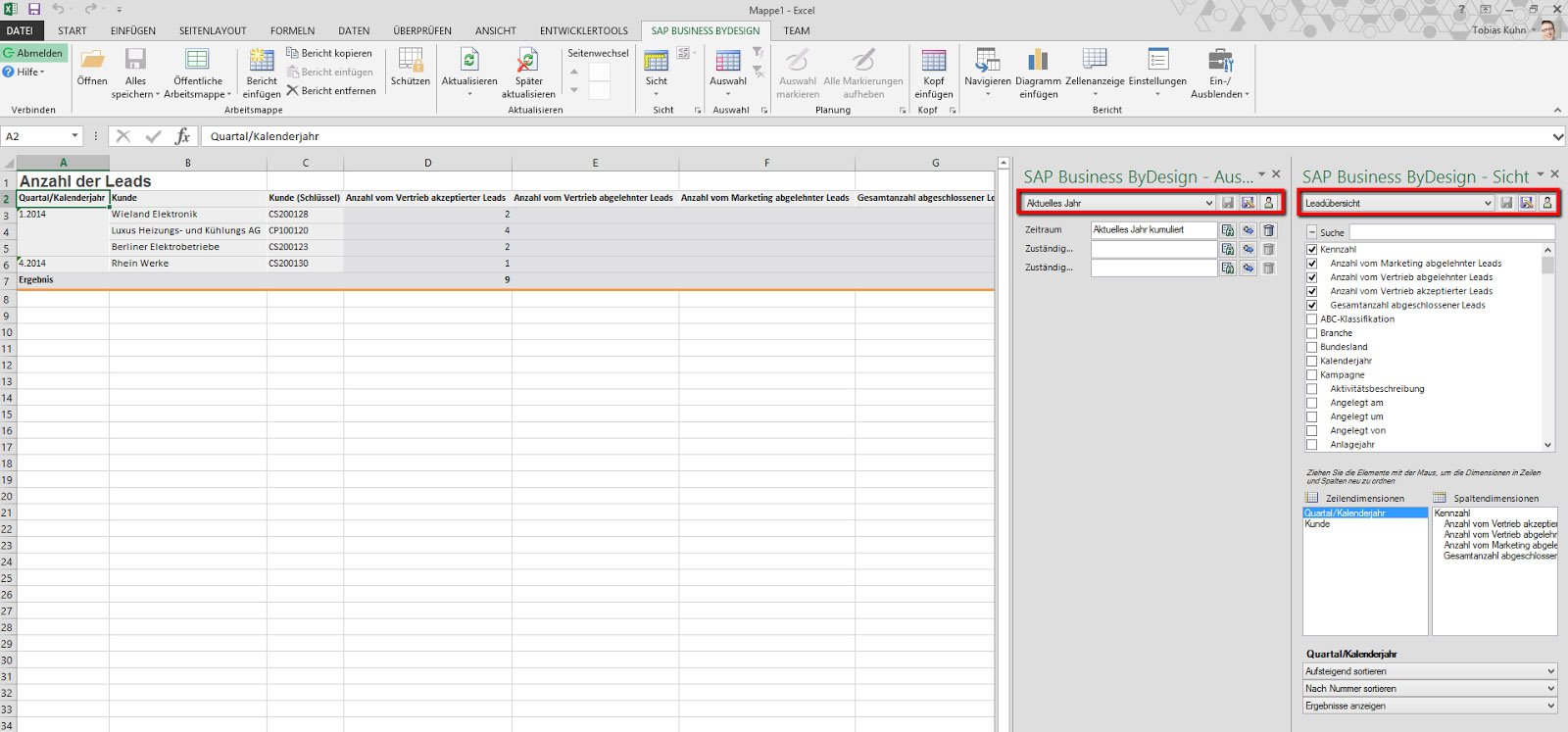Screen dimensions: 1568x732
Task: Open the DATEI menu tab
Action: 20,30
